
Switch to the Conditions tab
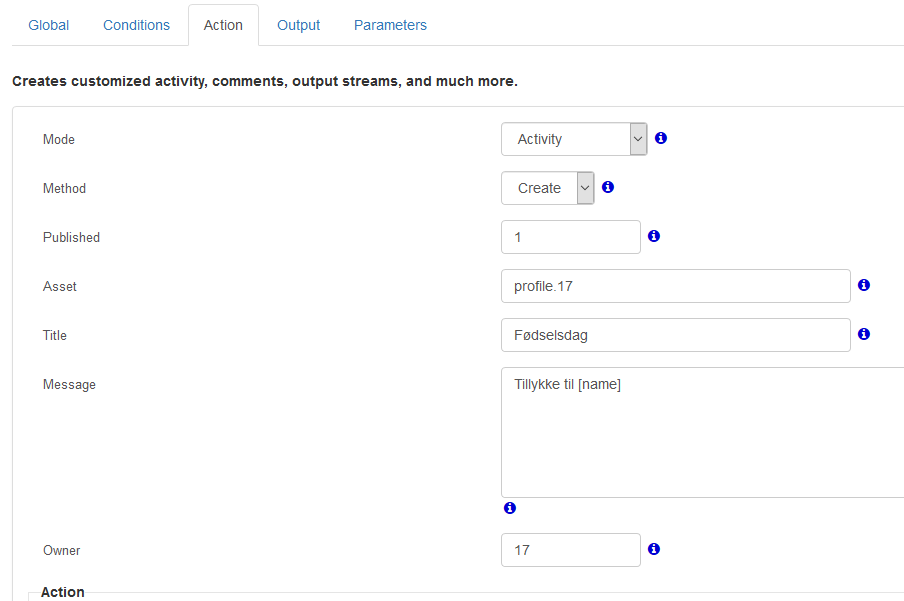(x=137, y=25)
